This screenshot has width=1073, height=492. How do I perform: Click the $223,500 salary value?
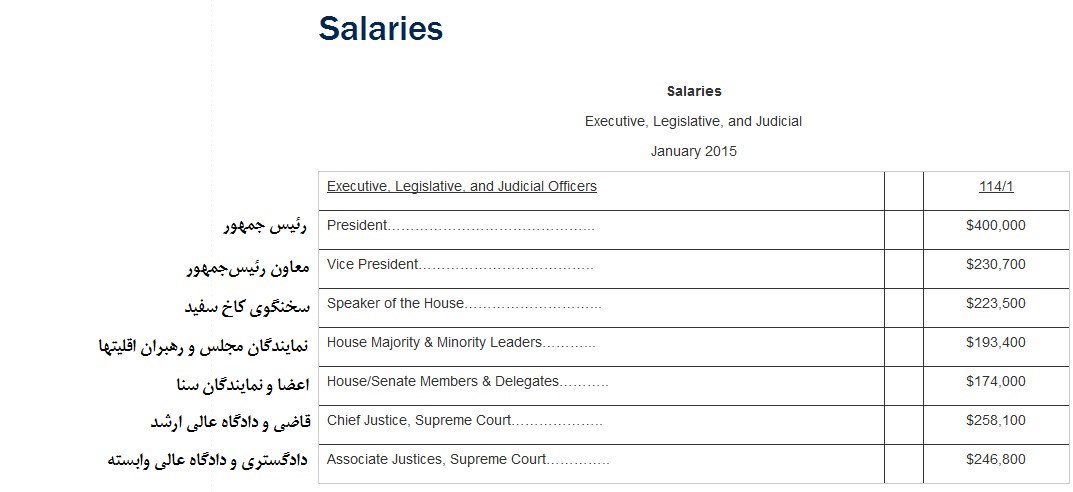pyautogui.click(x=995, y=304)
